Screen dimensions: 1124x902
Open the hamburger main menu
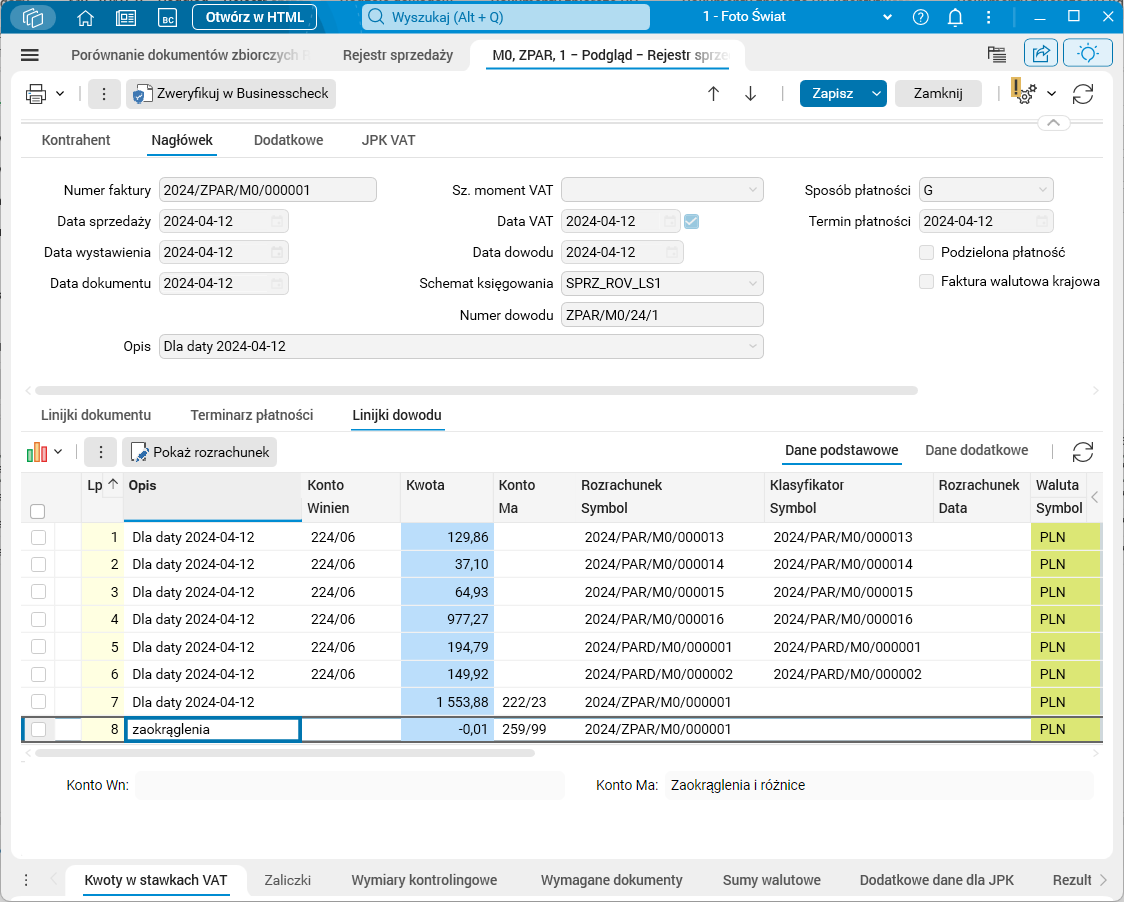coord(29,56)
